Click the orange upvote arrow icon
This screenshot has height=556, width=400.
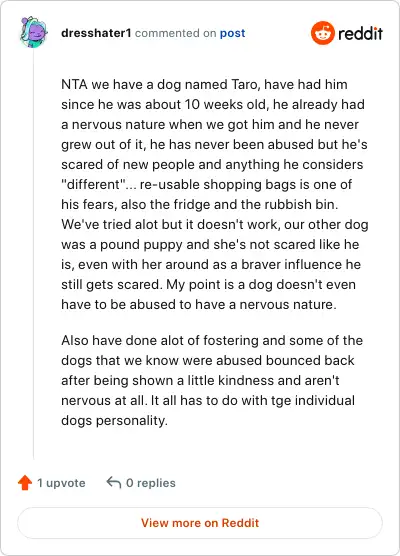[x=25, y=483]
